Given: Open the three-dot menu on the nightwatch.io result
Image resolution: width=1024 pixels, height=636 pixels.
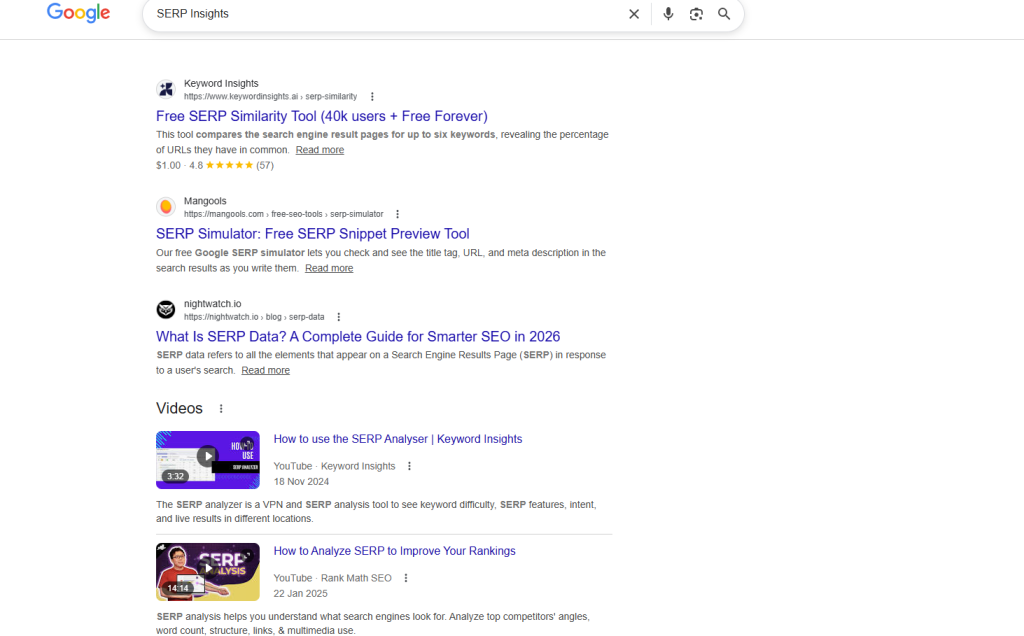Looking at the screenshot, I should [338, 316].
